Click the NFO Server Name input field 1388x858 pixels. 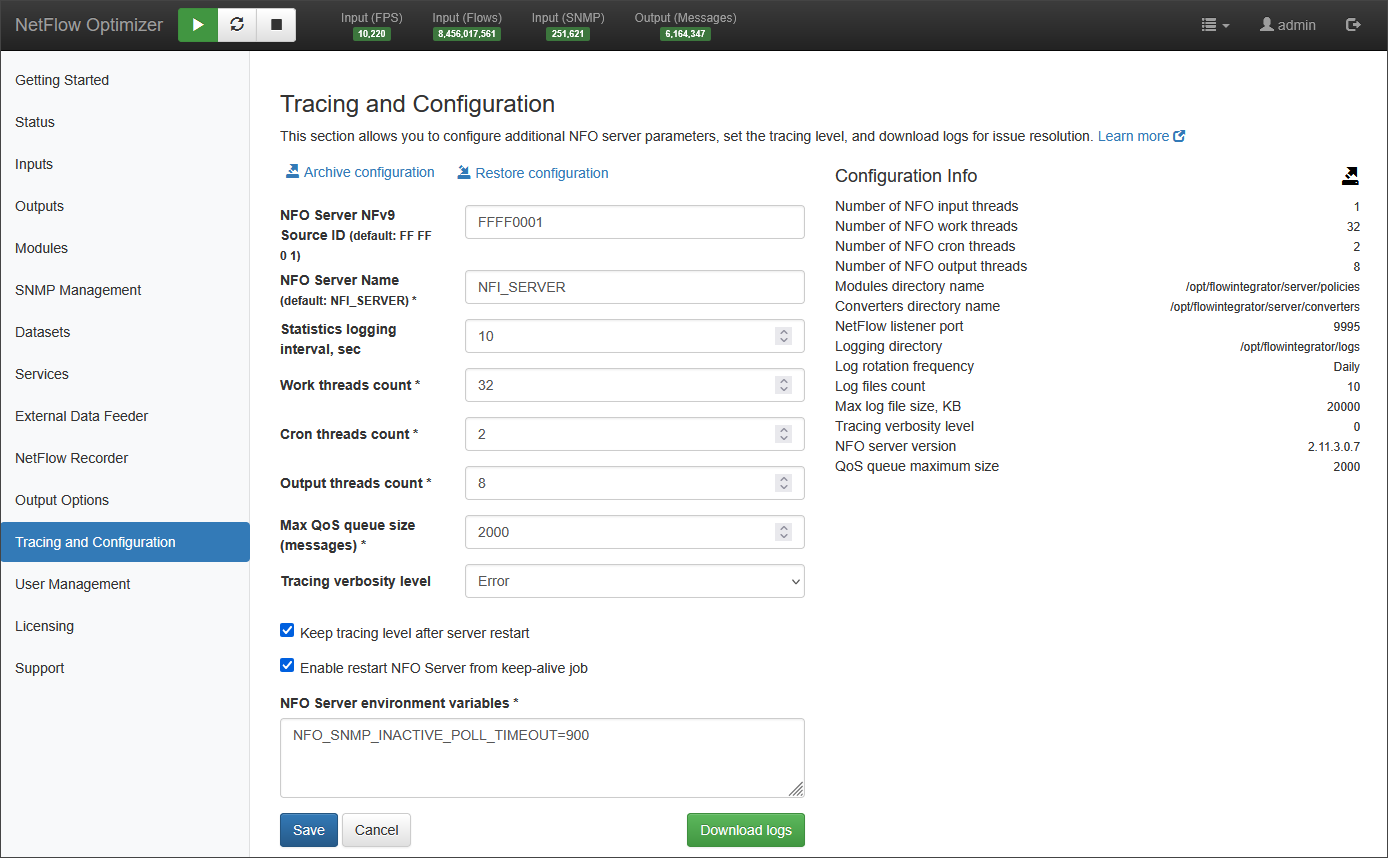635,287
